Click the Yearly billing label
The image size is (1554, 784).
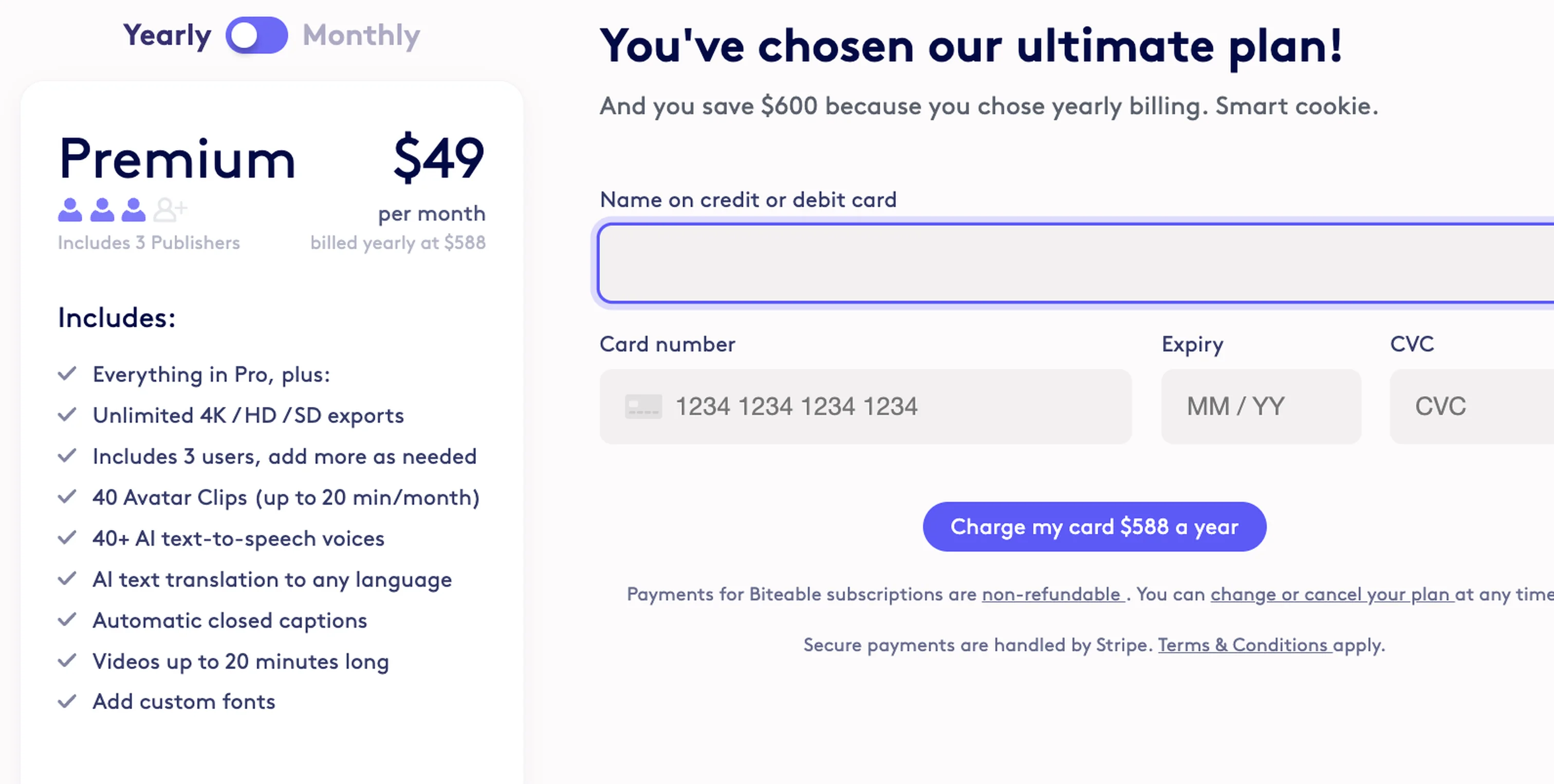(x=167, y=35)
